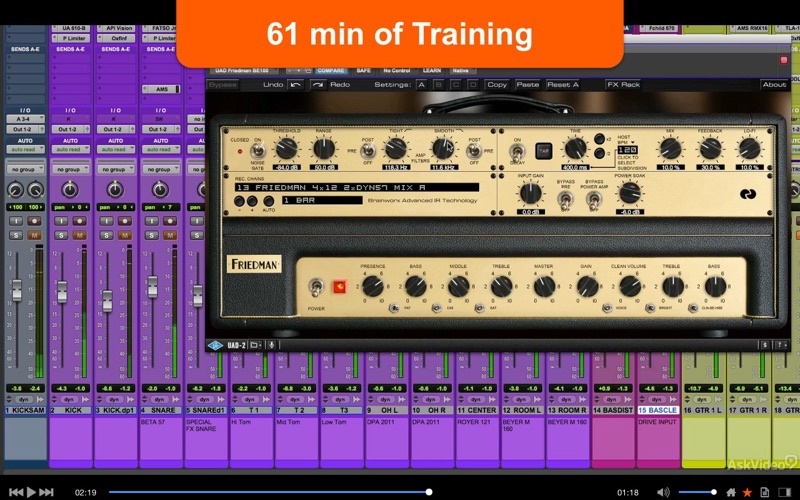The height and width of the screenshot is (500, 800).
Task: Select settings slot B
Action: point(439,85)
